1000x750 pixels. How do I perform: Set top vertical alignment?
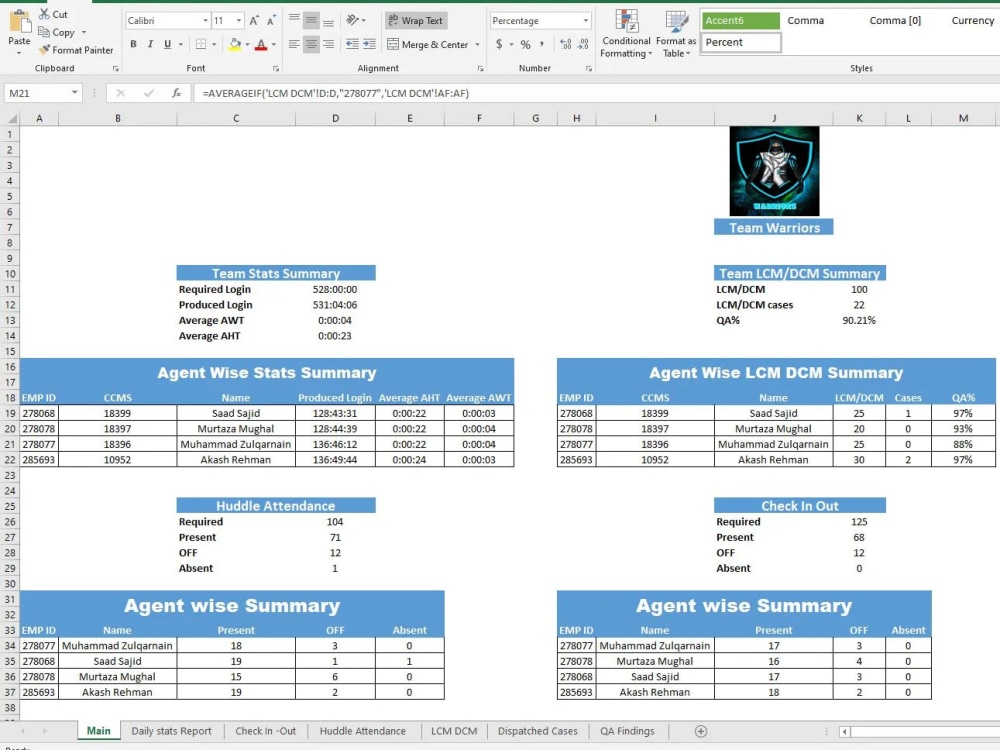(x=294, y=20)
